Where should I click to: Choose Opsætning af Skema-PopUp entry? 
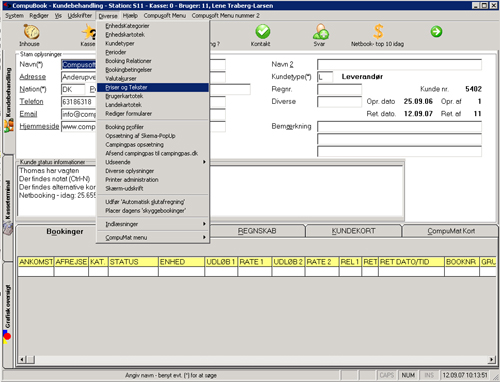coord(153,136)
